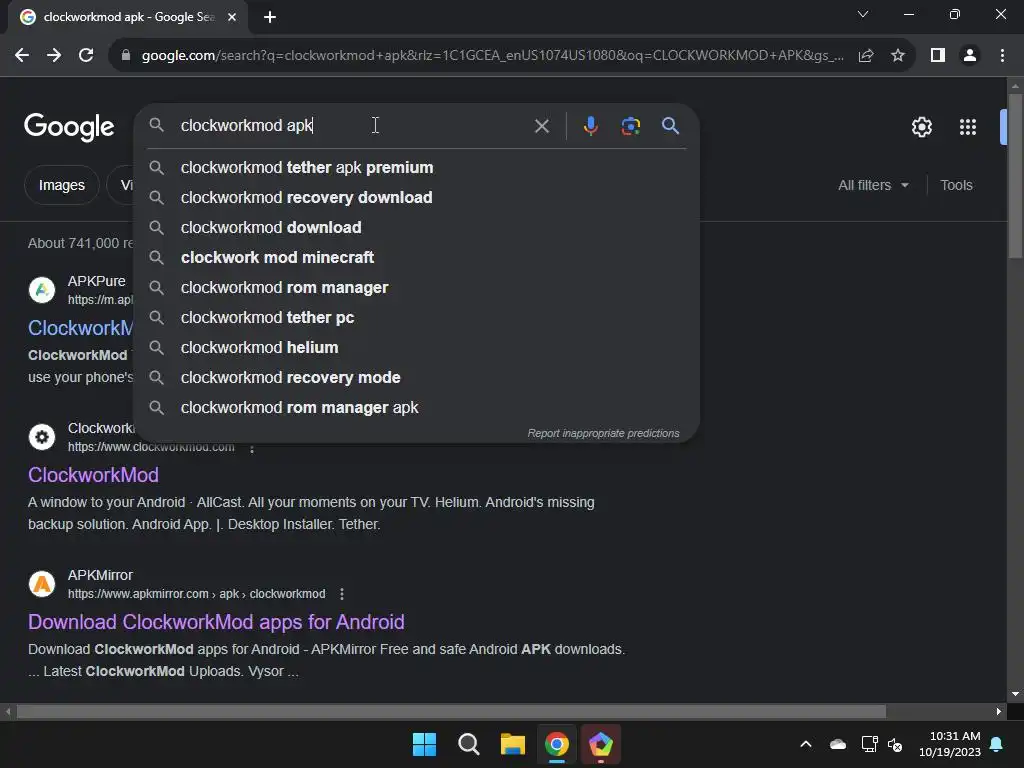The width and height of the screenshot is (1024, 768).
Task: Go back to the previous page
Action: pos(22,56)
